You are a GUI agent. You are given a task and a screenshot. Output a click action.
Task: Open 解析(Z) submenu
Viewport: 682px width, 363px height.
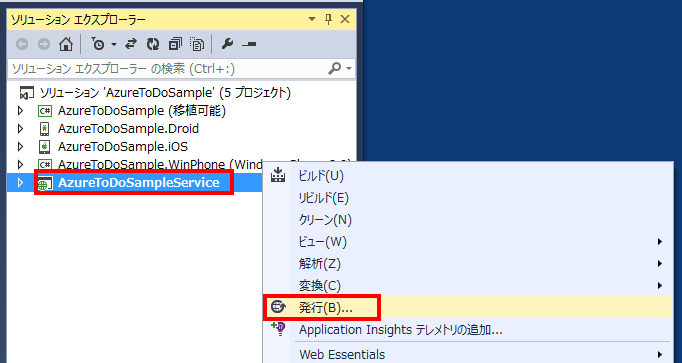pos(468,263)
